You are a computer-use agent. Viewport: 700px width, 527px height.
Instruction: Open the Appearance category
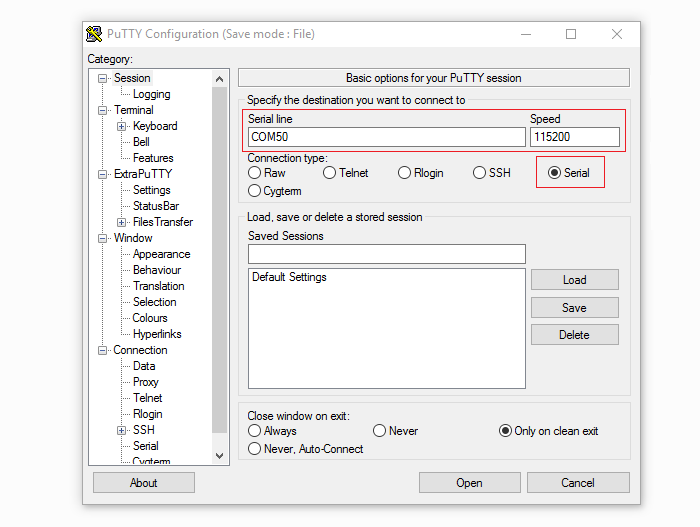point(162,254)
